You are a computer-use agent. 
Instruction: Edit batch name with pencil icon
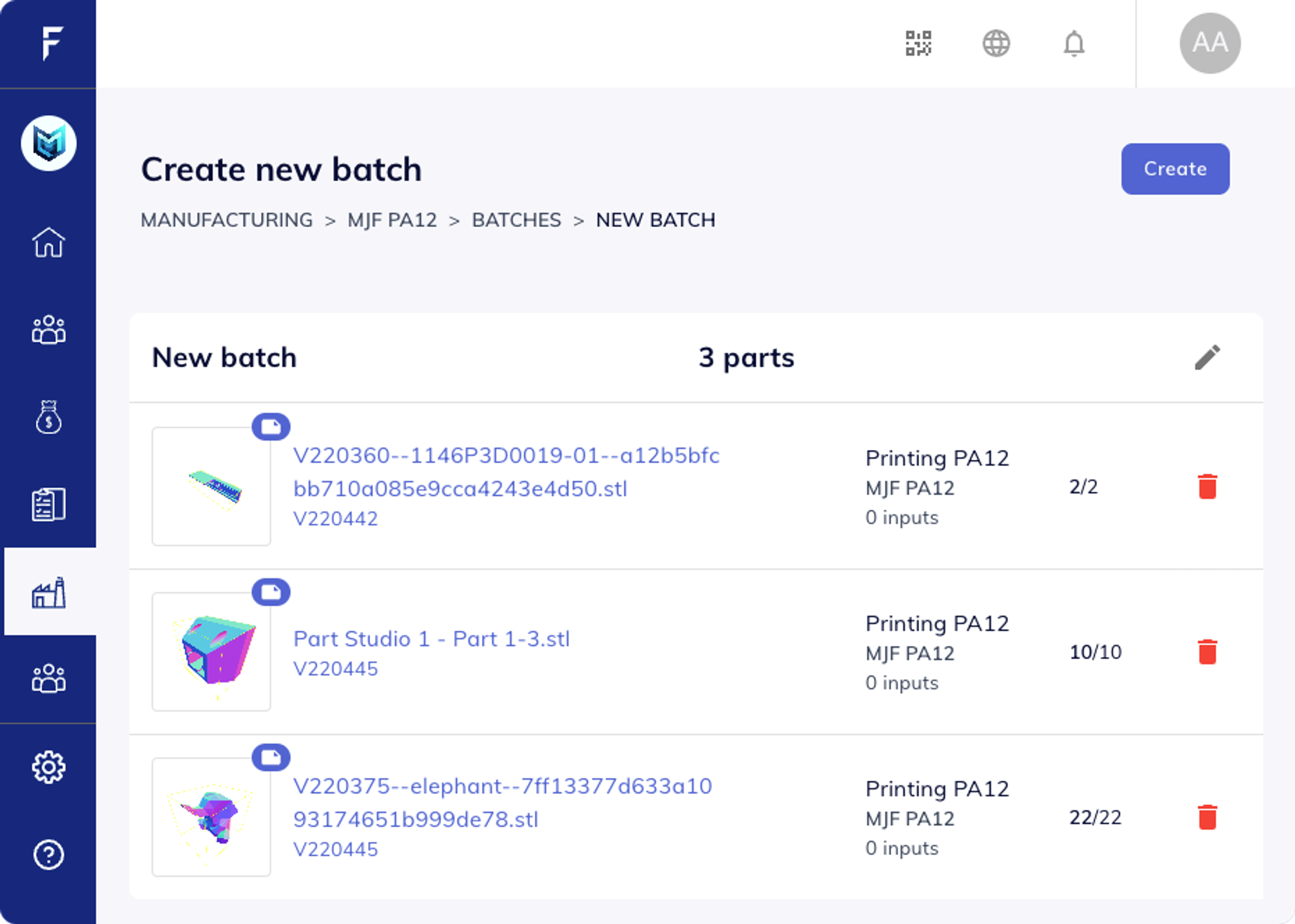point(1207,357)
